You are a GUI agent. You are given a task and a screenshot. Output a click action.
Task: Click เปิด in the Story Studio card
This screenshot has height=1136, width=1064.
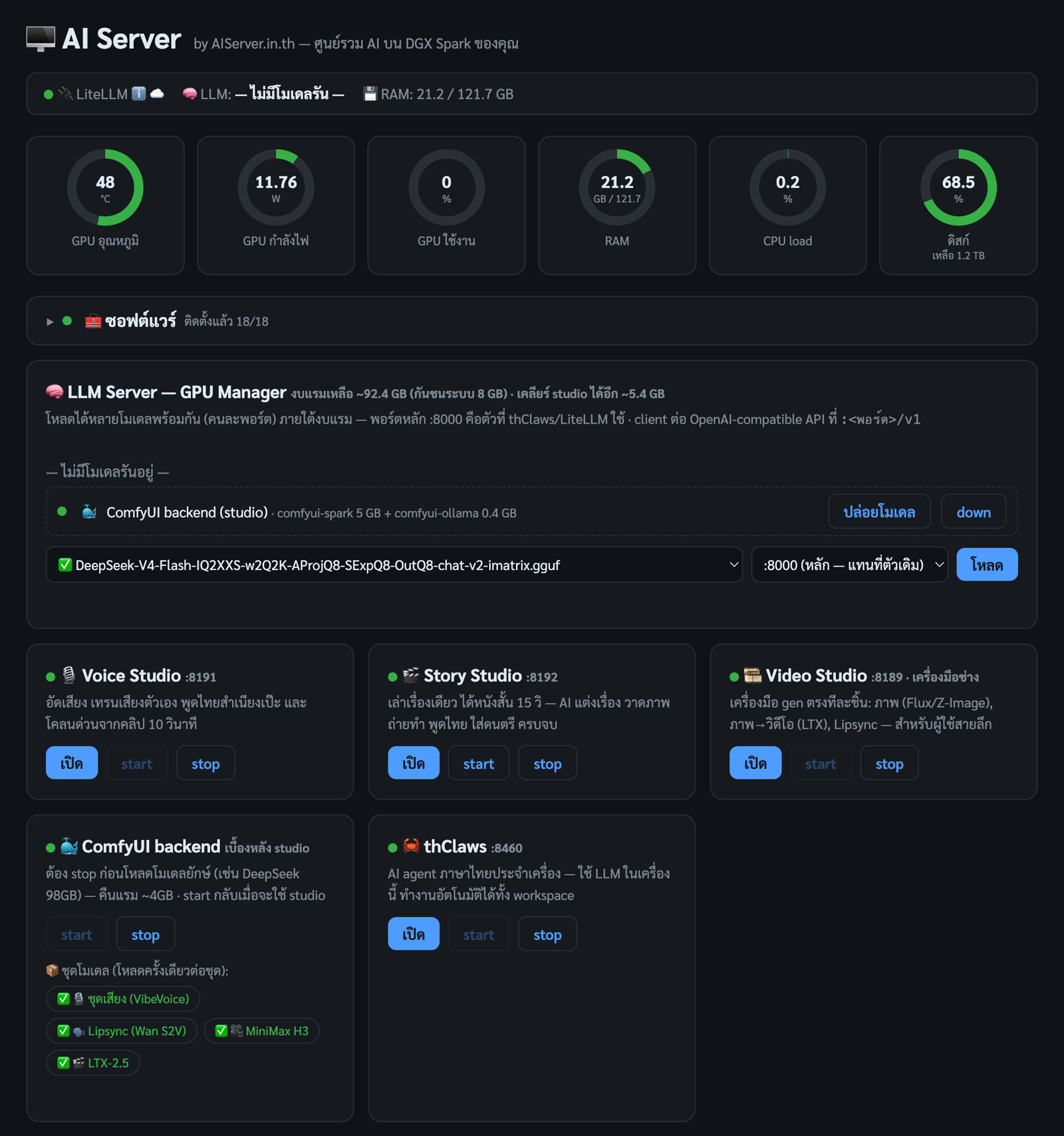pyautogui.click(x=414, y=762)
